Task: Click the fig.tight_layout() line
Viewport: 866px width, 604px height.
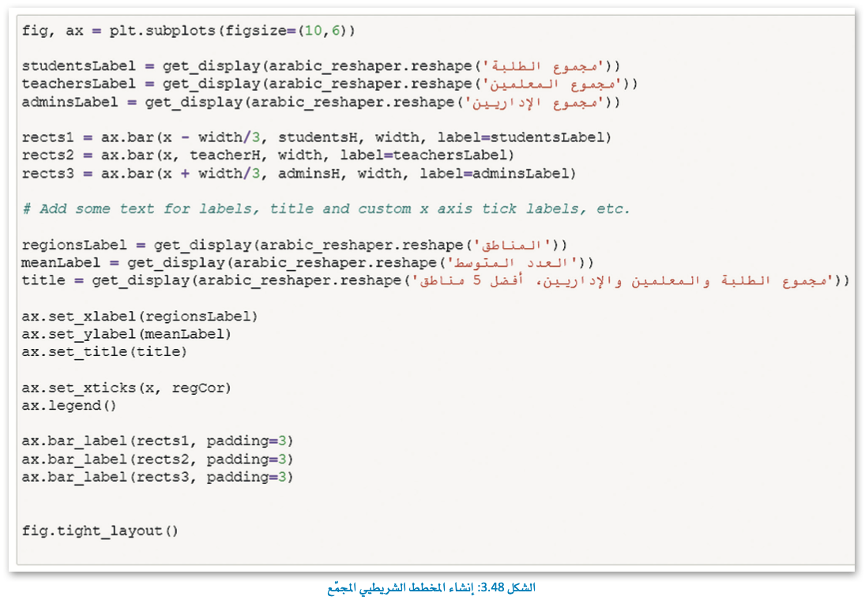Action: pos(100,531)
